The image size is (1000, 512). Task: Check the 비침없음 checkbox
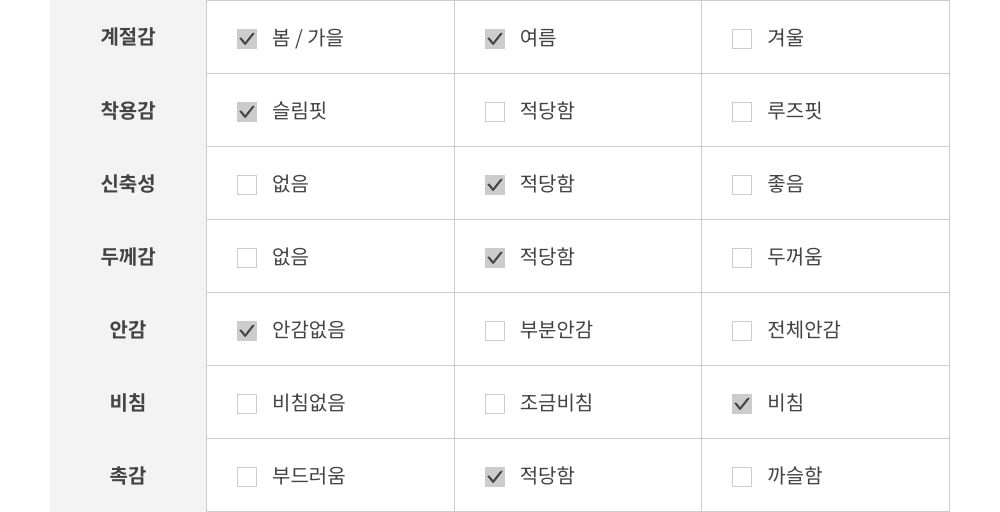[247, 404]
